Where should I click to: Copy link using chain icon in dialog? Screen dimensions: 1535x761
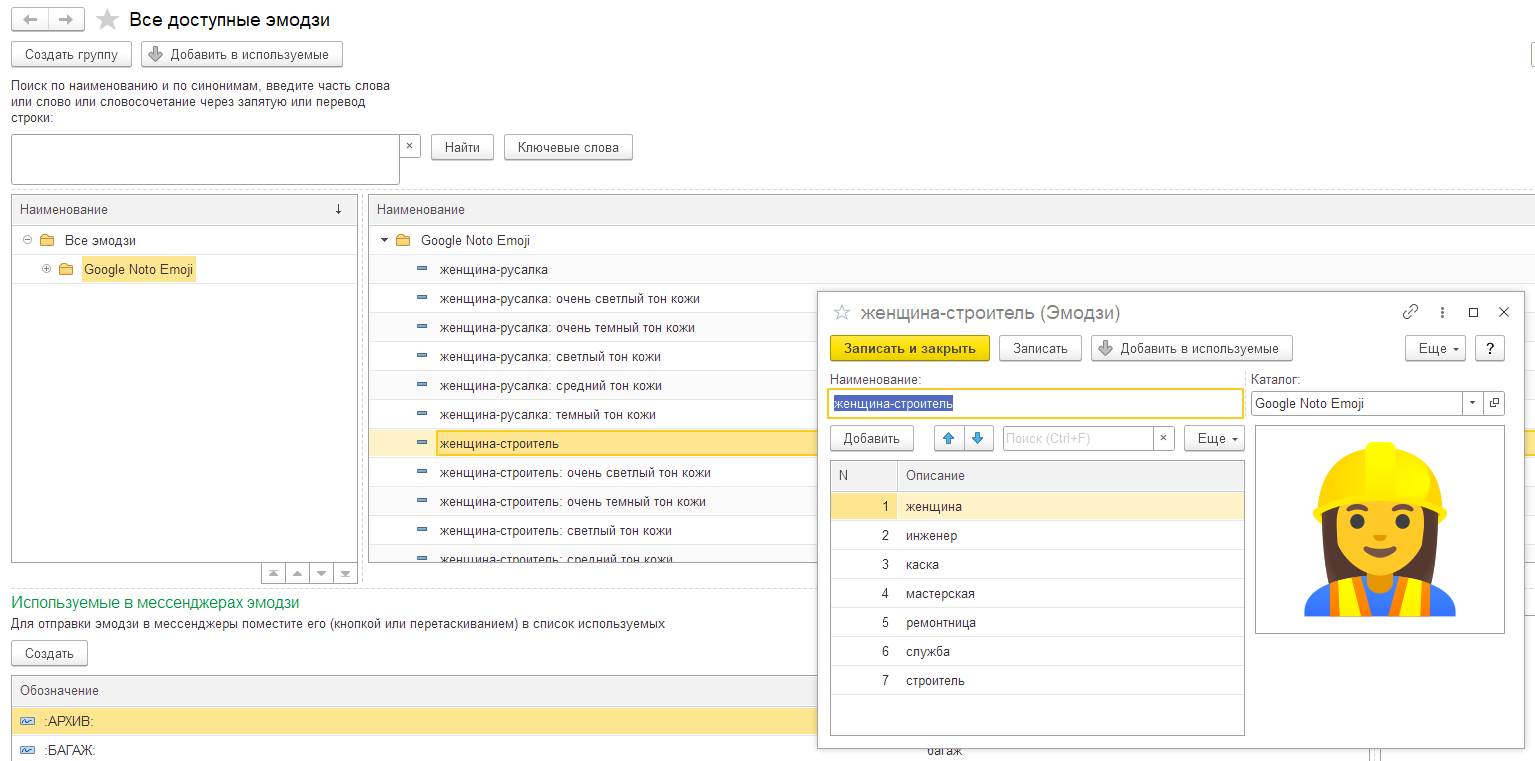point(1411,312)
